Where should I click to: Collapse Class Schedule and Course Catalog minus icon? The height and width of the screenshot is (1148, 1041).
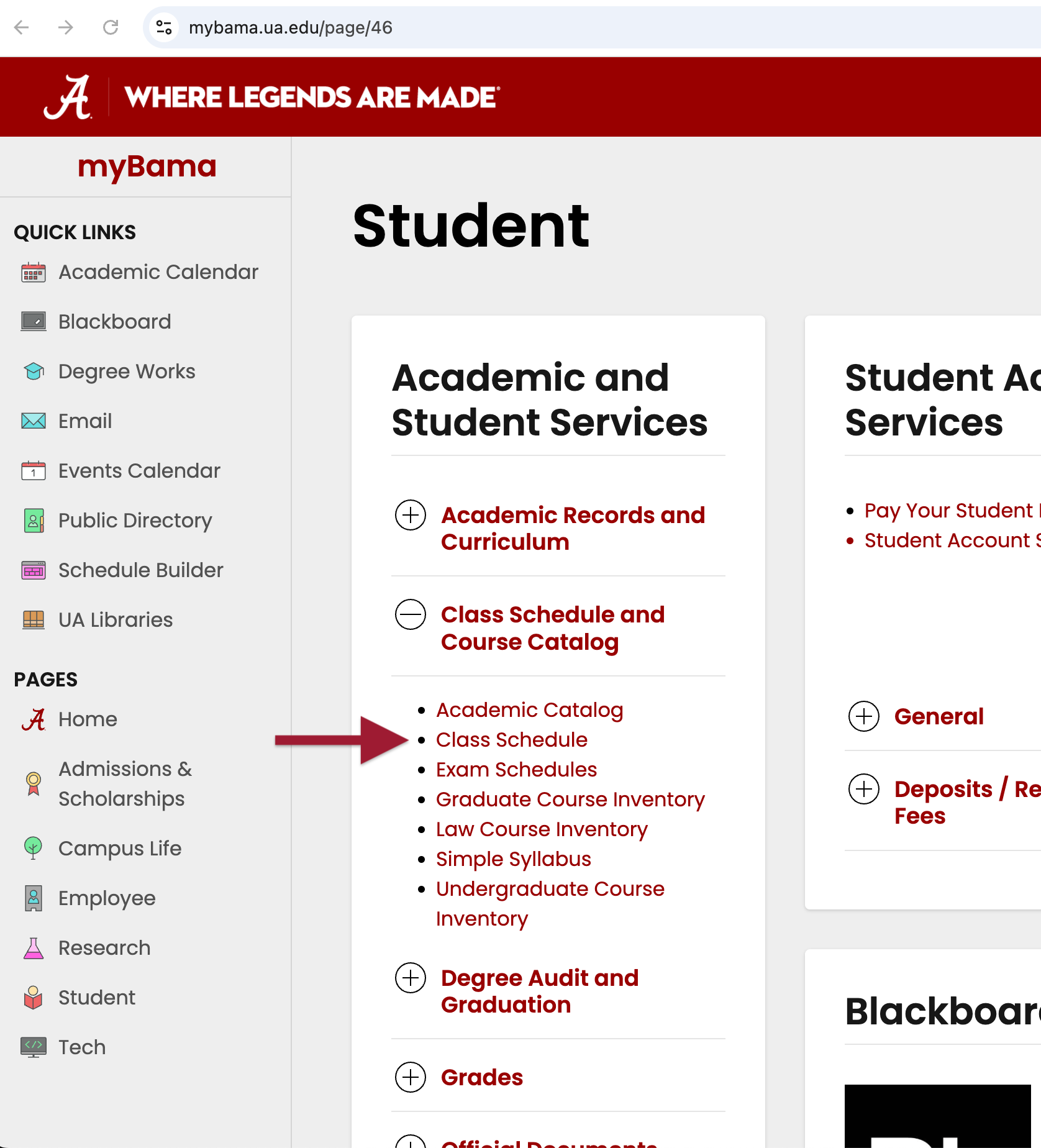(411, 614)
